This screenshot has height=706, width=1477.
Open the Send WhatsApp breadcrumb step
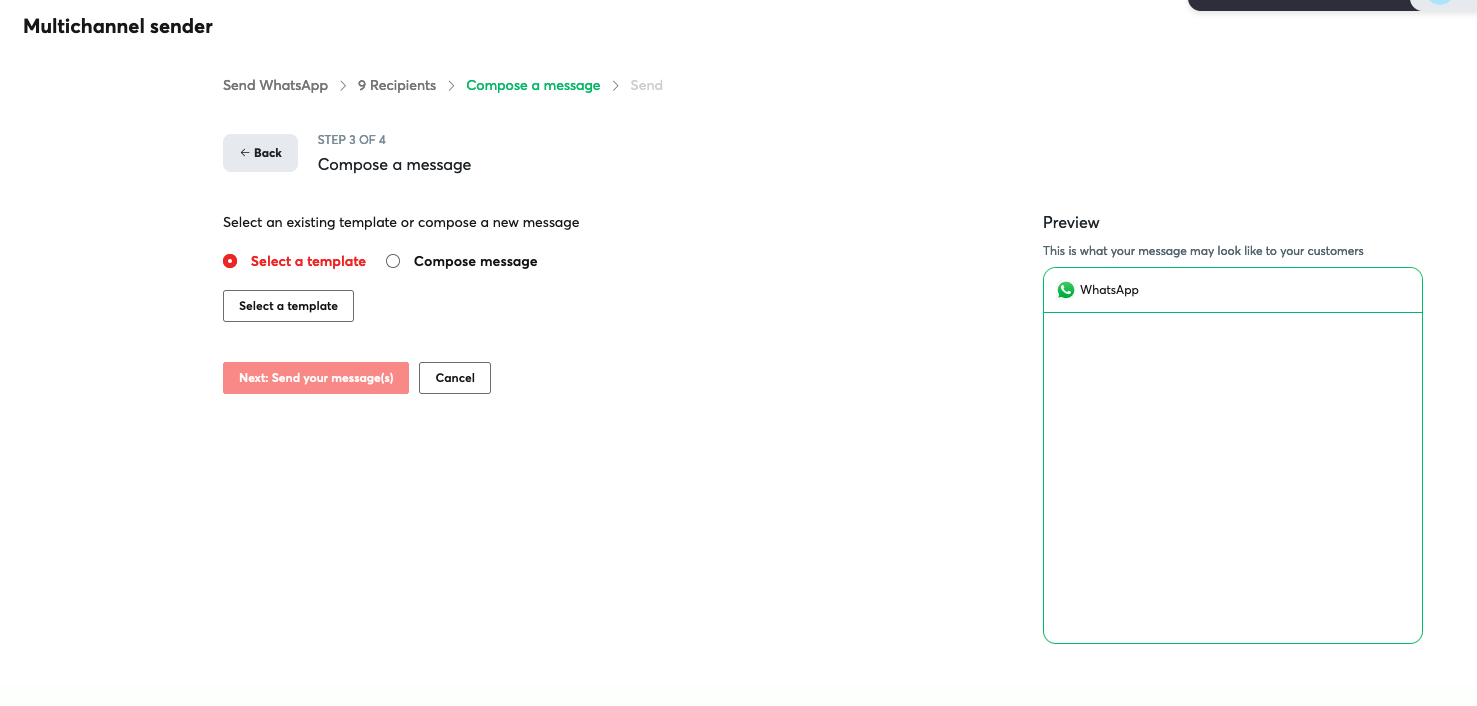tap(275, 85)
